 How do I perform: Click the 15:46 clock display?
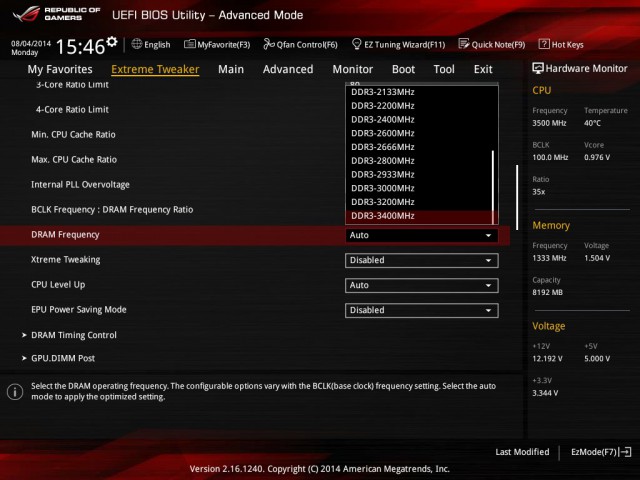tap(80, 46)
